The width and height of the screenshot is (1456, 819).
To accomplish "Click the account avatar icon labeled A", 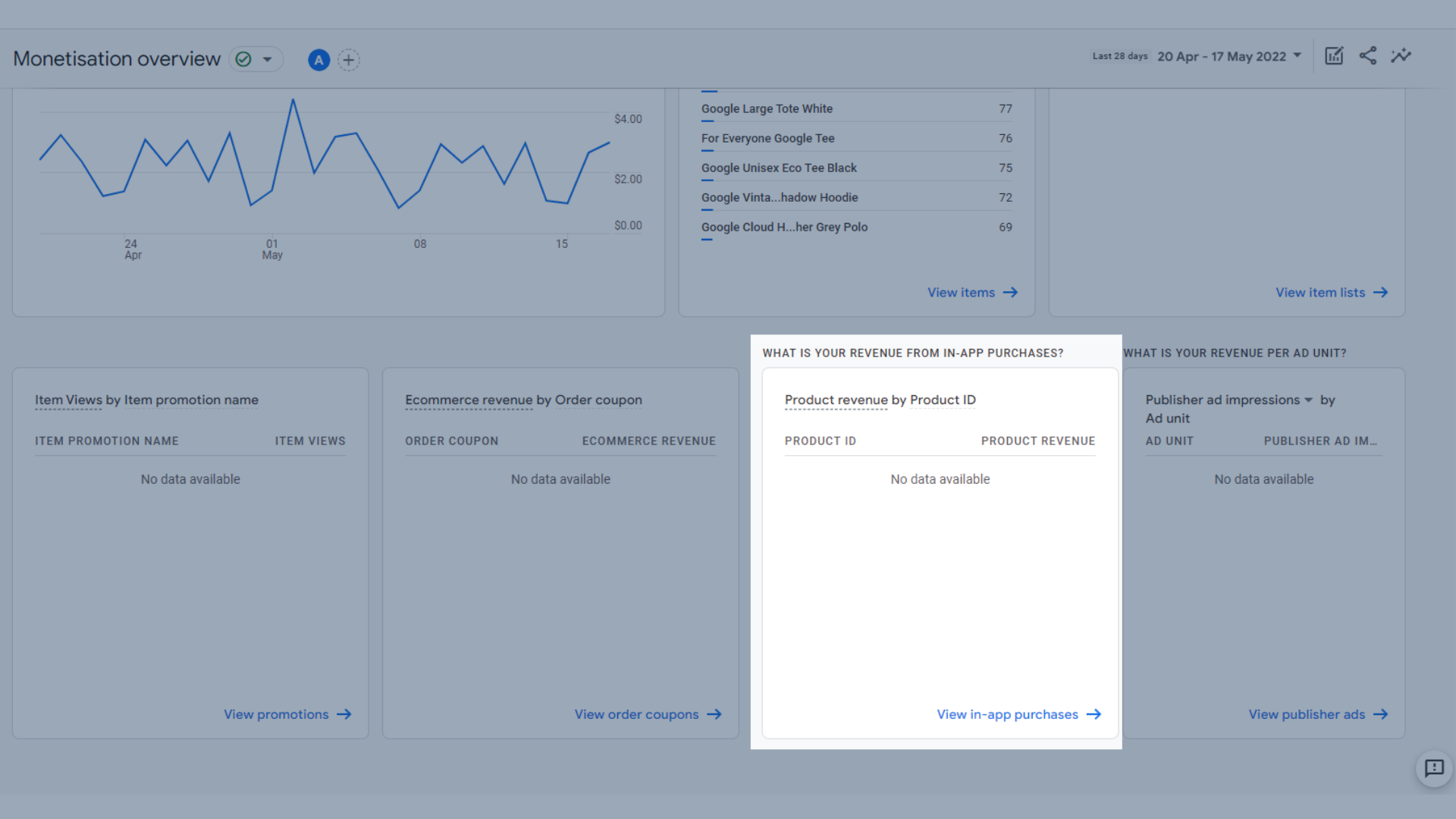I will tap(320, 59).
